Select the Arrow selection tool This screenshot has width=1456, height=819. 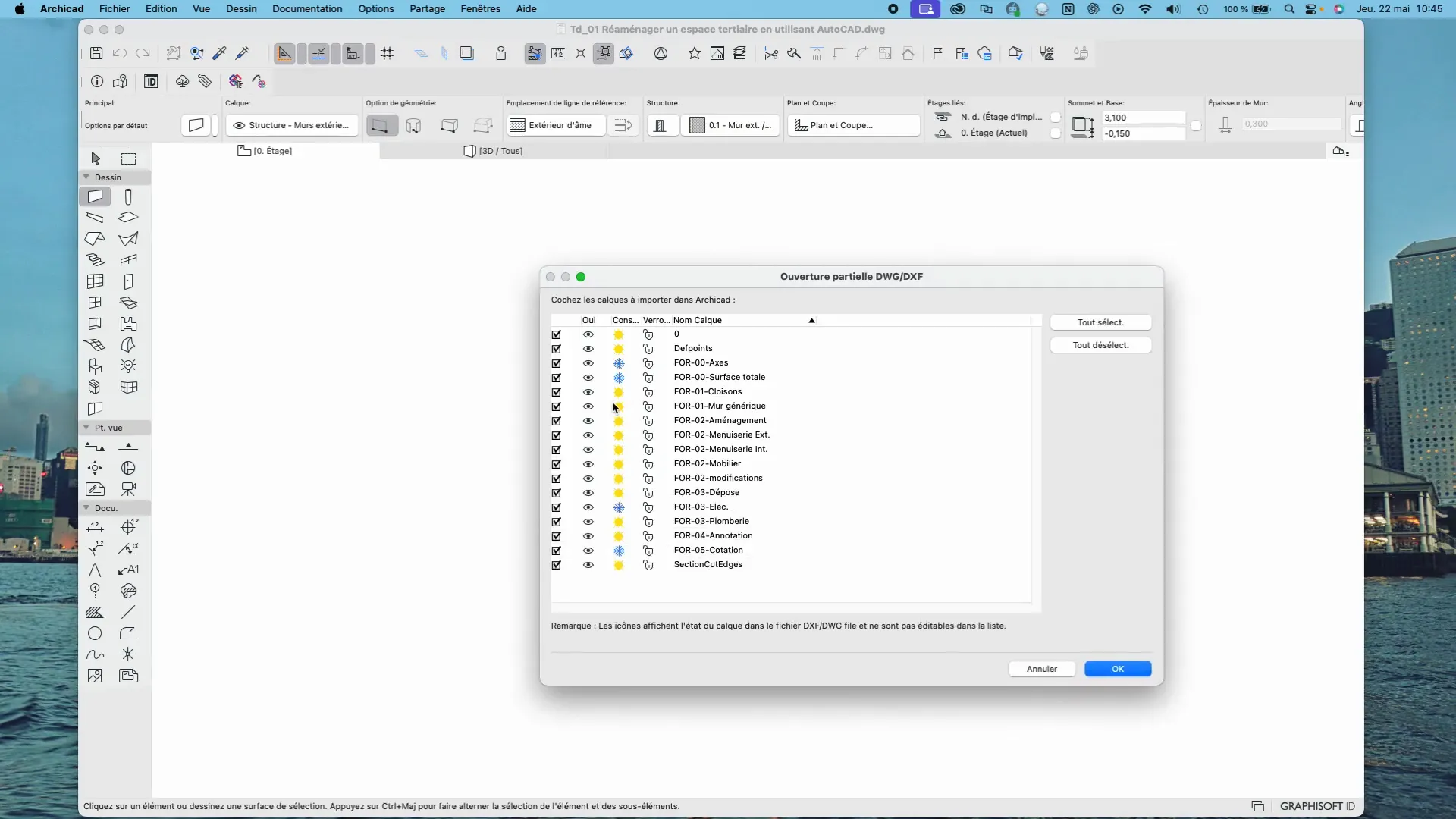coord(96,158)
